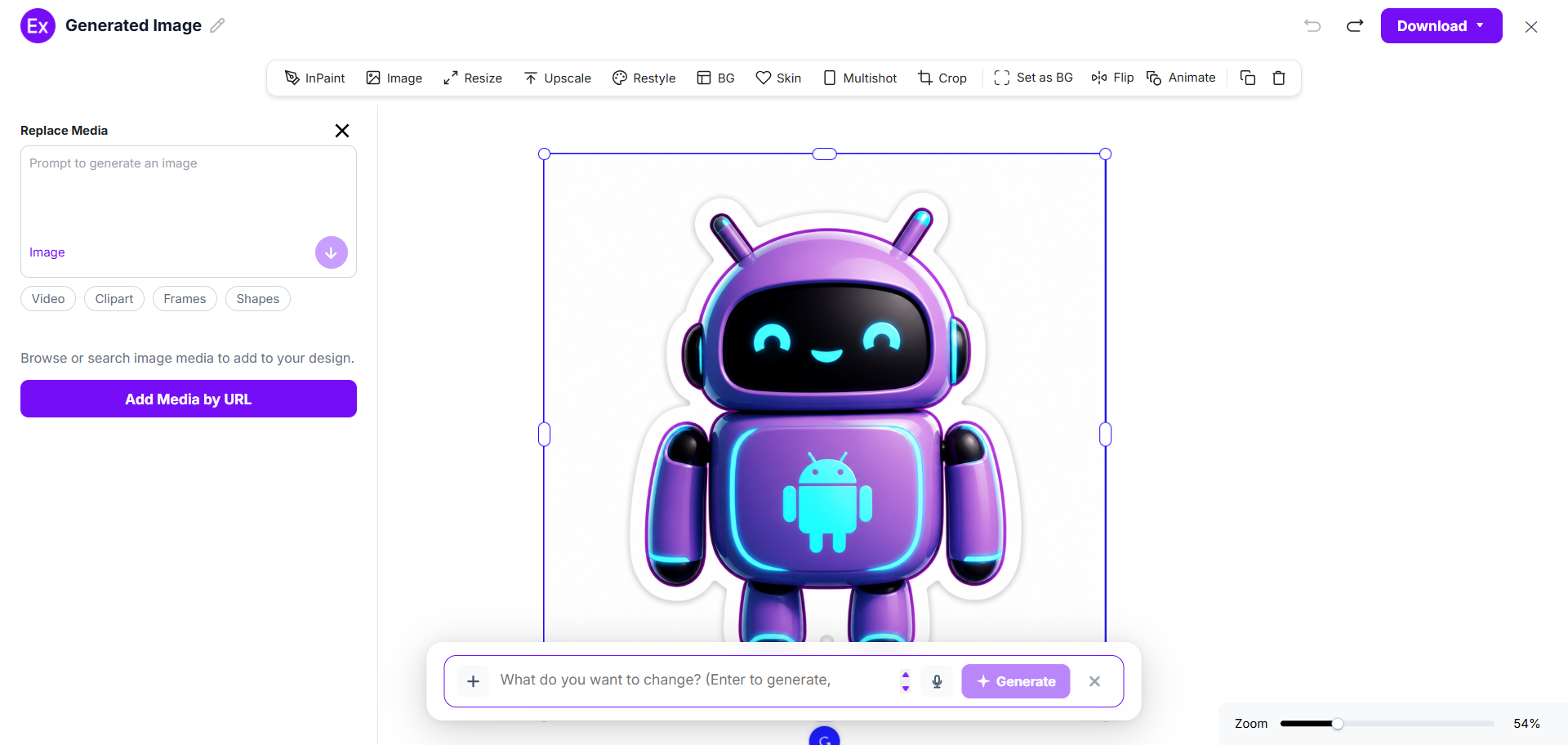Click Add Media by URL button

coord(189,399)
